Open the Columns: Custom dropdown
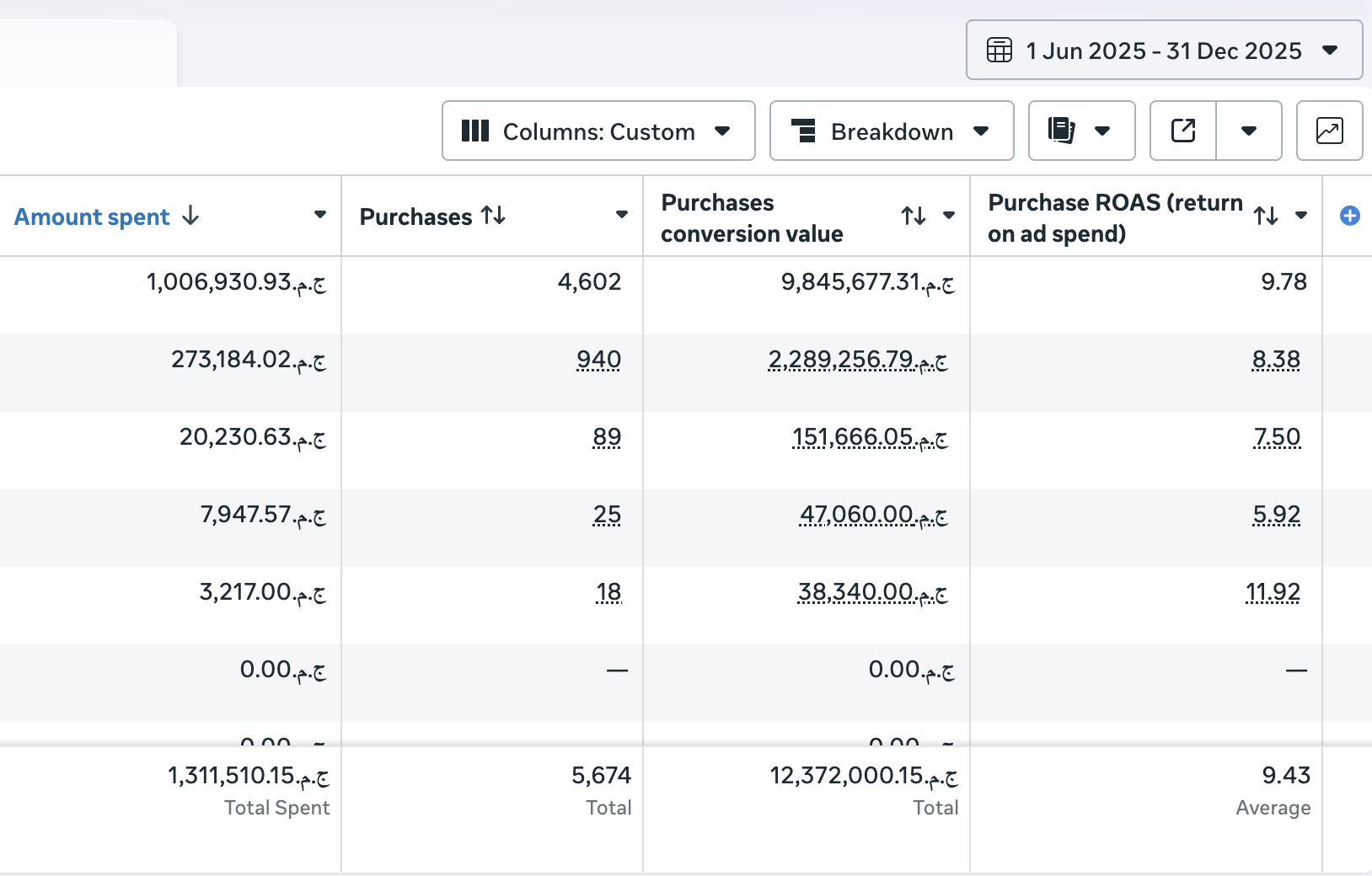This screenshot has height=876, width=1372. point(598,131)
